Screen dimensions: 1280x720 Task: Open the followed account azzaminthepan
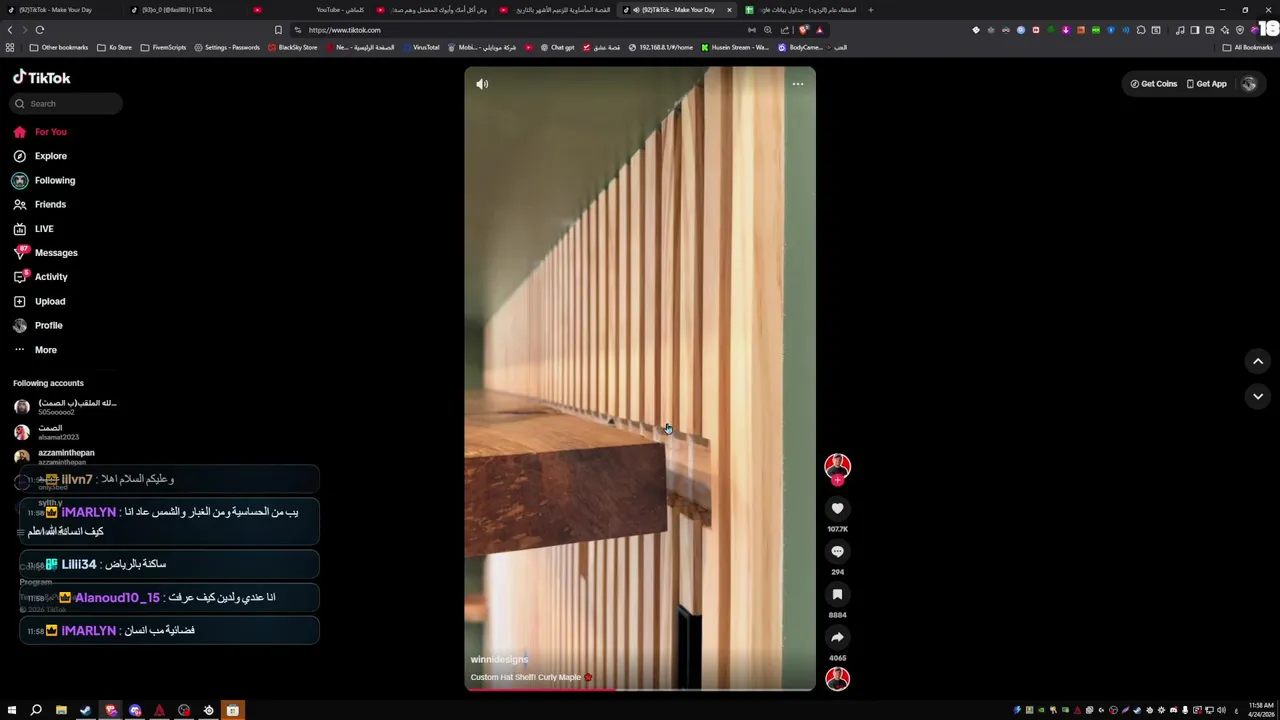click(55, 456)
